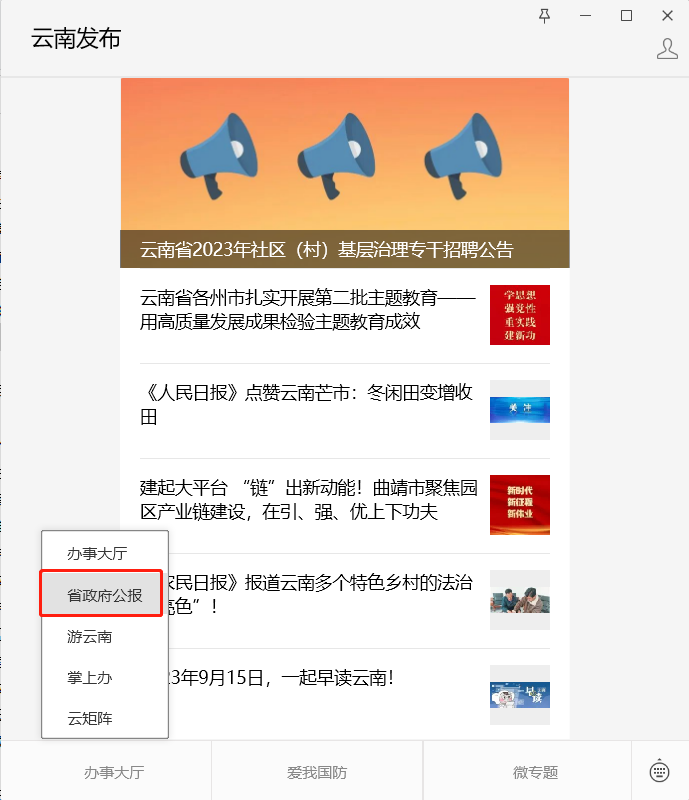Open 曲靖市聚焦园区产业链建设 headline

click(309, 499)
